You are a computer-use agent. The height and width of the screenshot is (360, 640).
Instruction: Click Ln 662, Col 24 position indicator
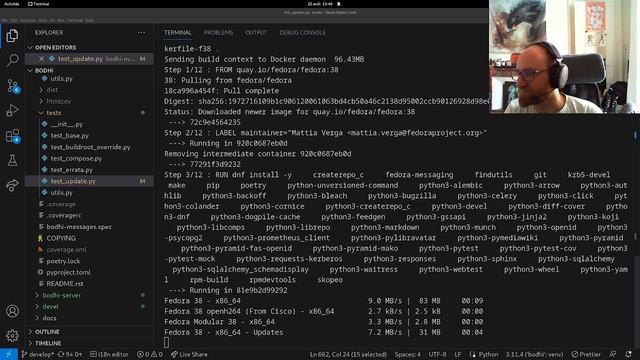[348, 354]
